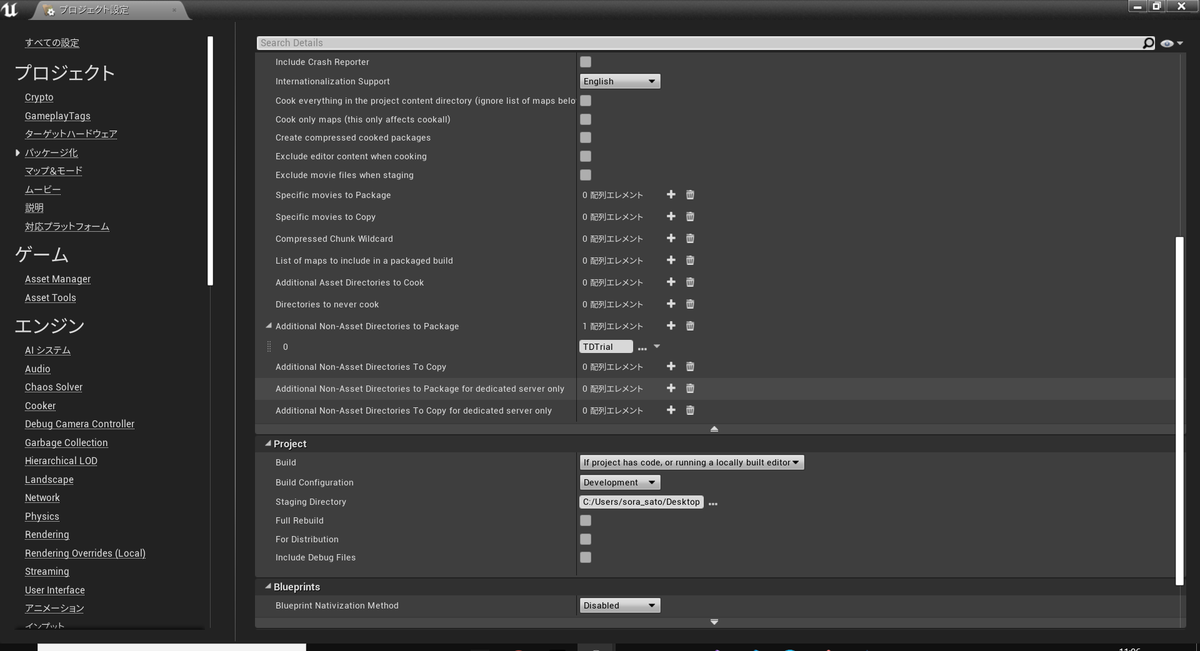
Task: Open マップ&モード settings category
Action: (54, 171)
